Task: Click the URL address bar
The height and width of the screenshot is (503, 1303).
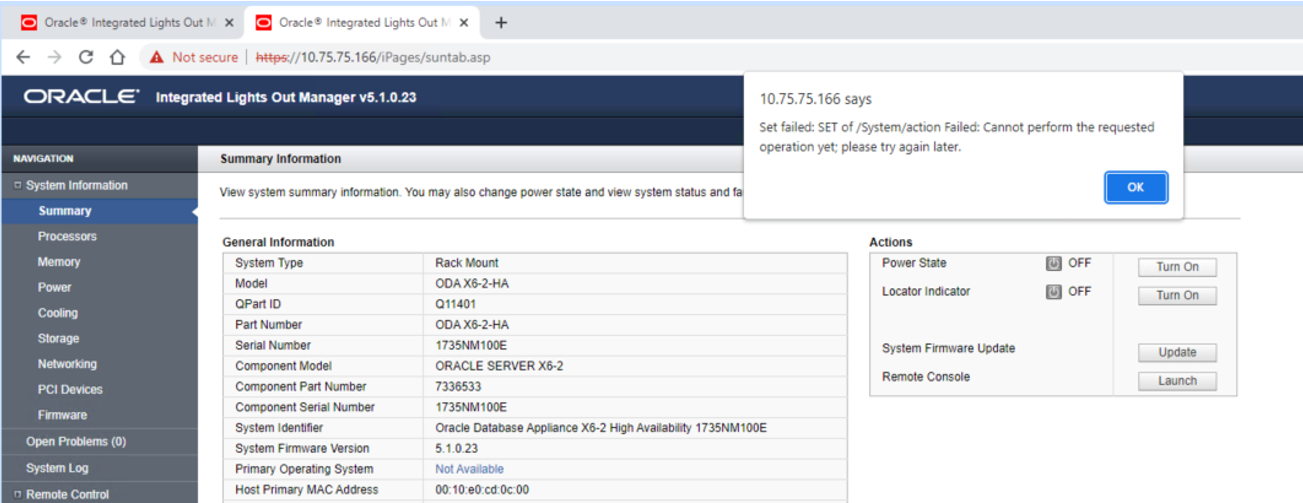Action: click(600, 57)
